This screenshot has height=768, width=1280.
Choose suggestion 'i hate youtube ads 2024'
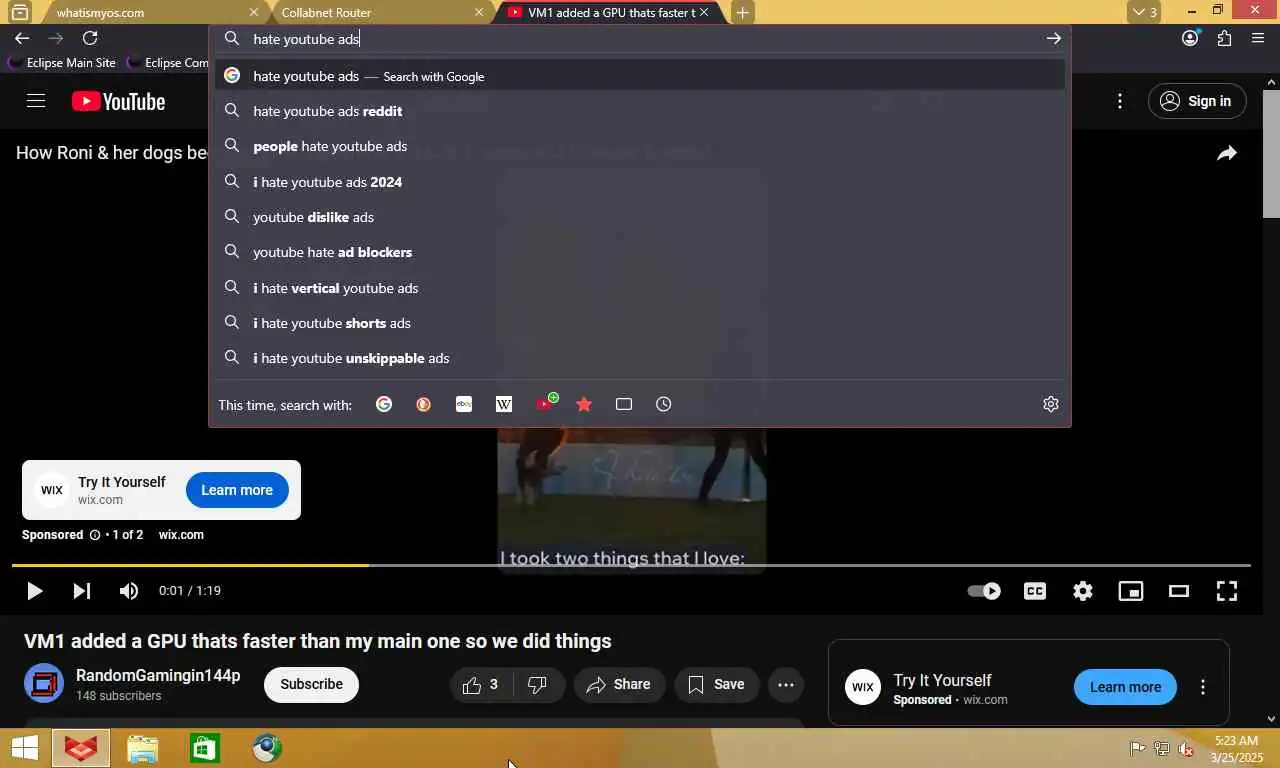click(x=640, y=182)
